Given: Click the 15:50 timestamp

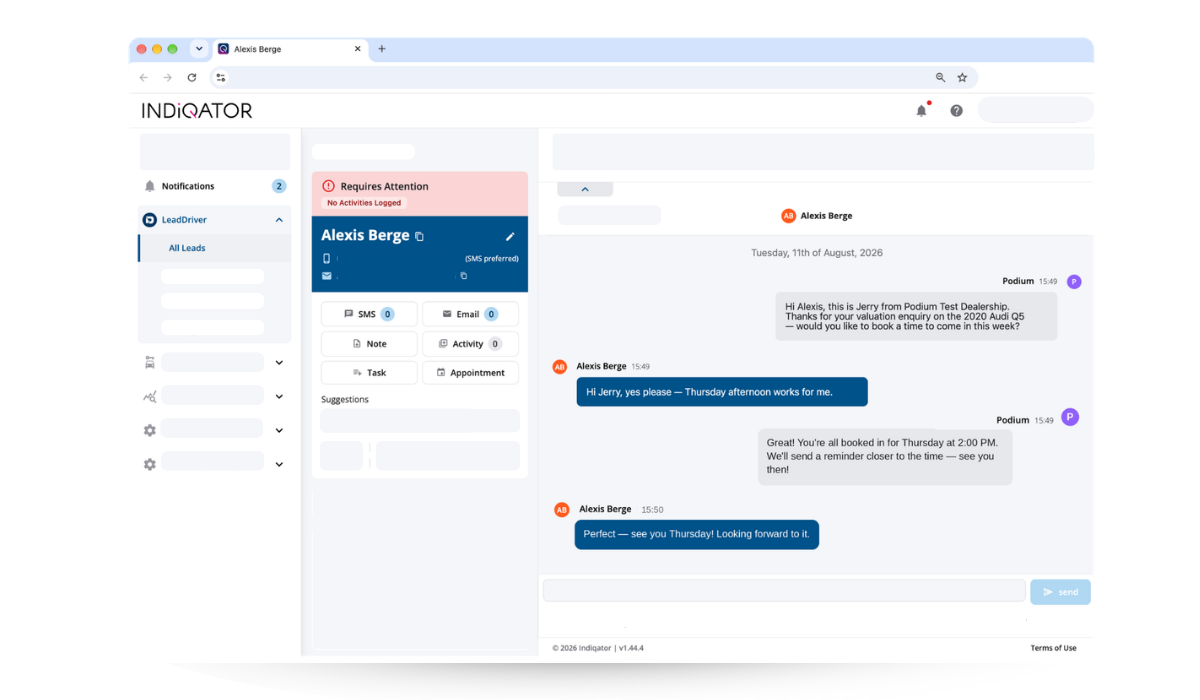Looking at the screenshot, I should click(x=652, y=510).
